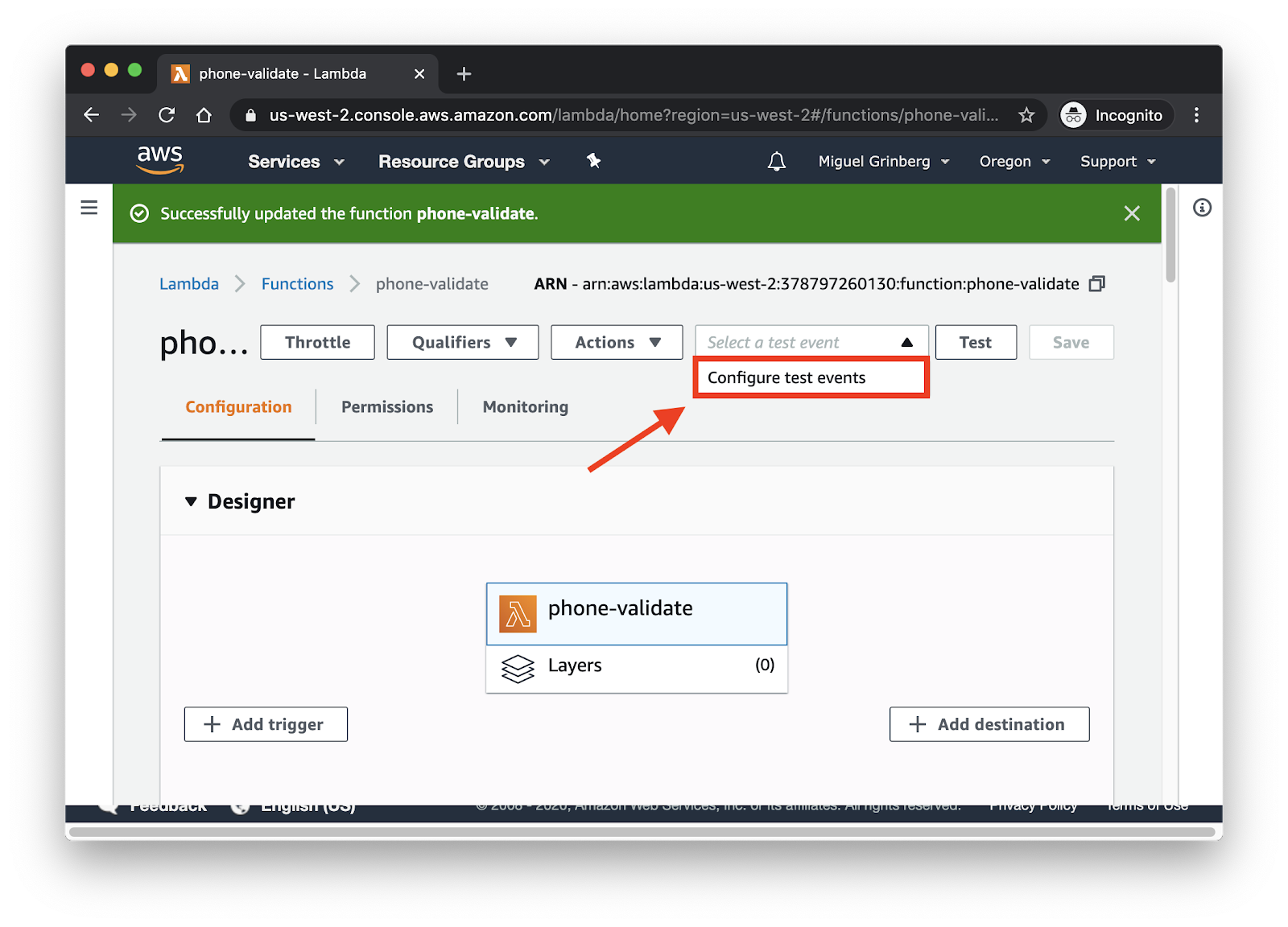Open the info panel icon
This screenshot has width=1288, height=927.
click(1202, 208)
